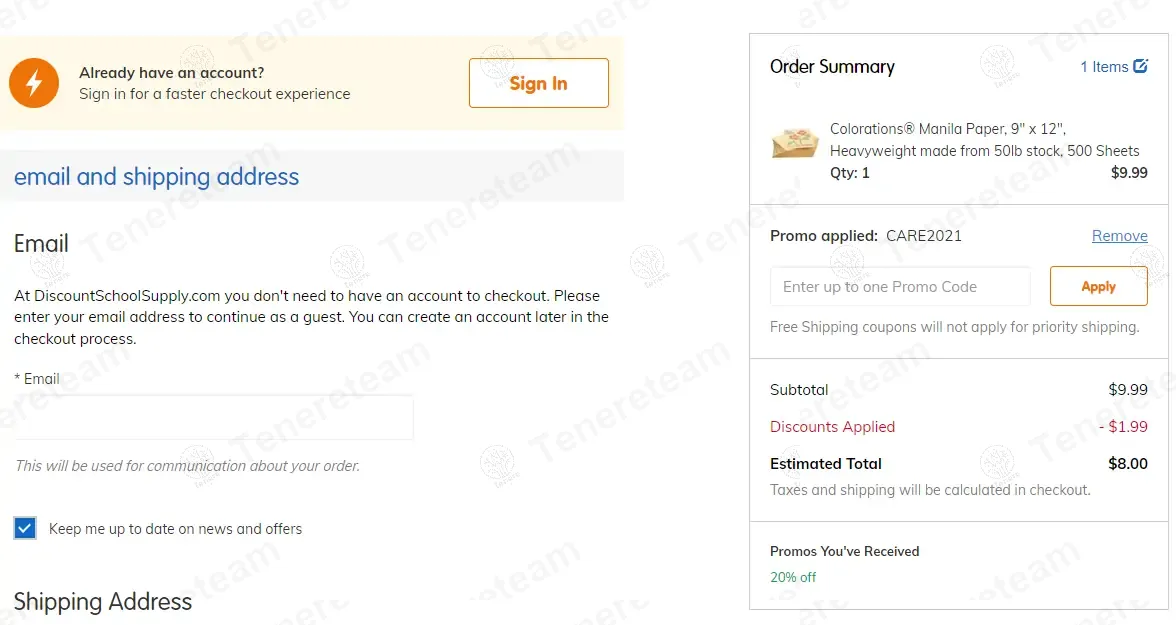This screenshot has height=625, width=1176.
Task: Click the Apply promo code button
Action: click(x=1098, y=286)
